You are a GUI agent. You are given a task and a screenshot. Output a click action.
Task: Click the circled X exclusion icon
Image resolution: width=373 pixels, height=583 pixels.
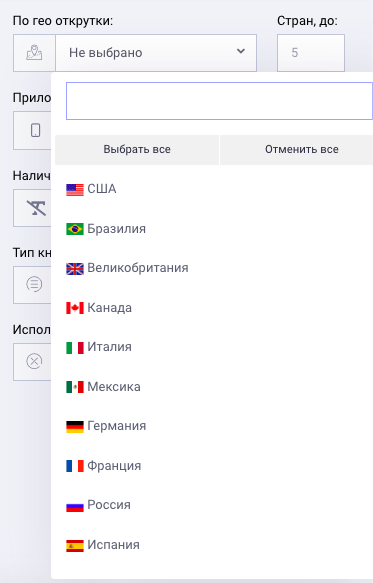pos(34,361)
